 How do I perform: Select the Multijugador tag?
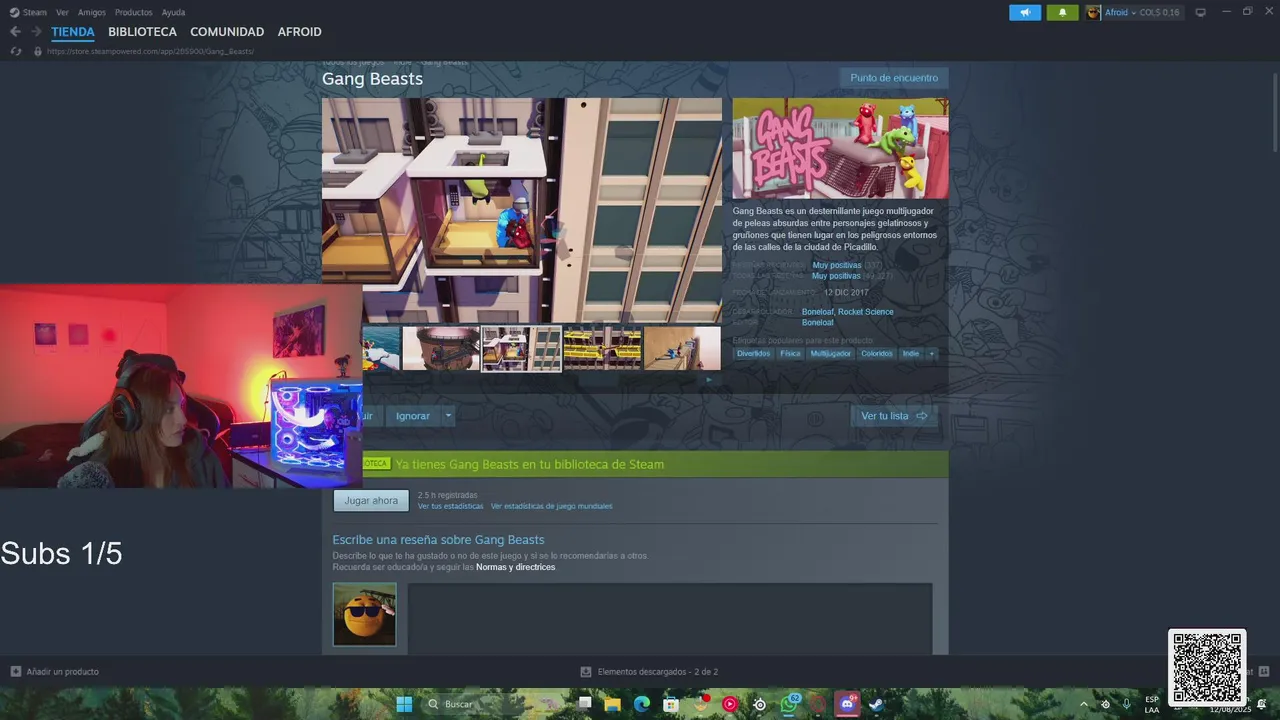click(x=830, y=353)
